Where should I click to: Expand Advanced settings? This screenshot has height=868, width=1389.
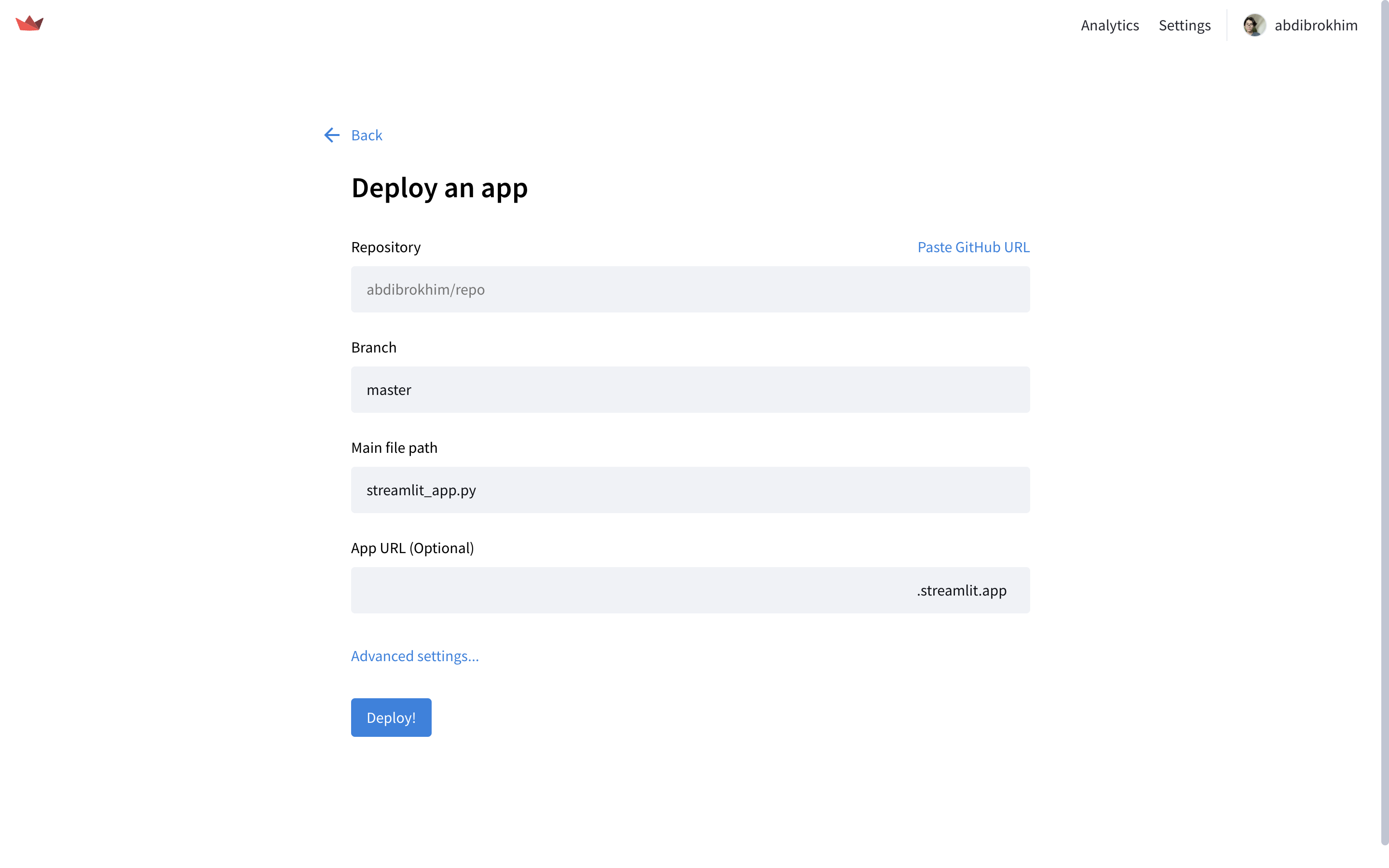click(414, 656)
